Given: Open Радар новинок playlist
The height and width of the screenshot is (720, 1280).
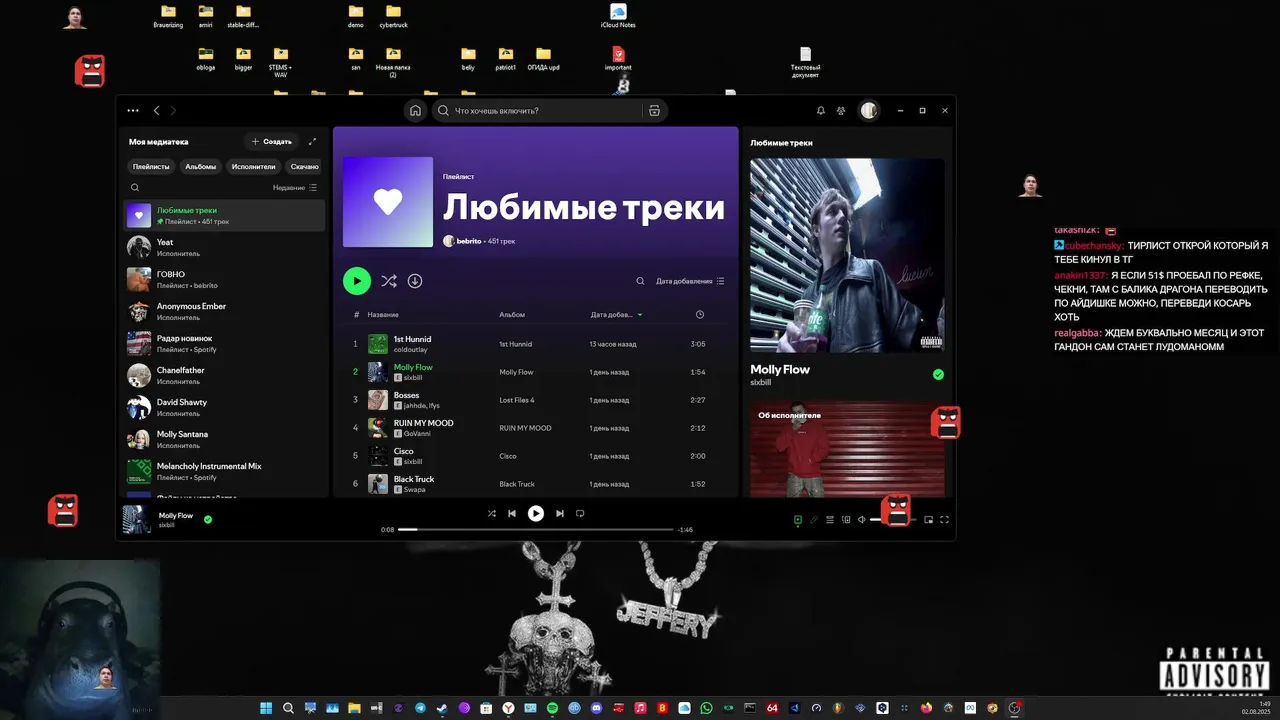Looking at the screenshot, I should (x=225, y=343).
